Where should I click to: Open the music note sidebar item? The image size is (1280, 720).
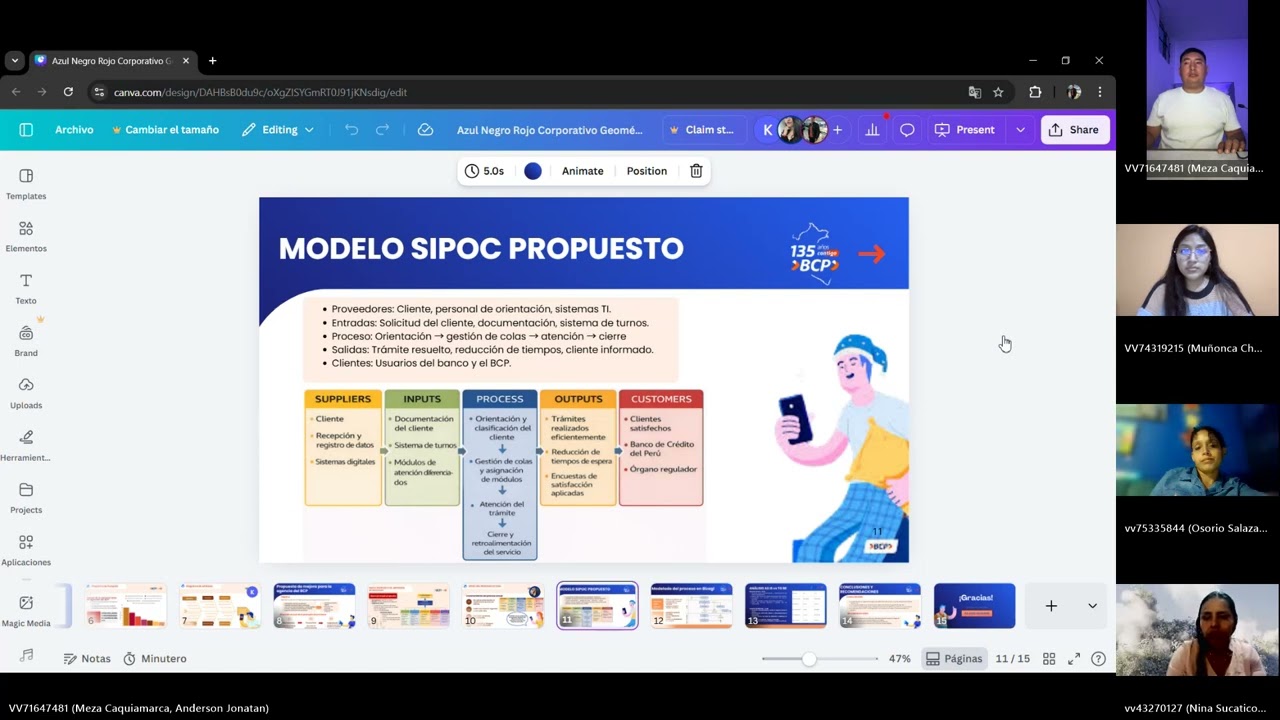point(26,655)
